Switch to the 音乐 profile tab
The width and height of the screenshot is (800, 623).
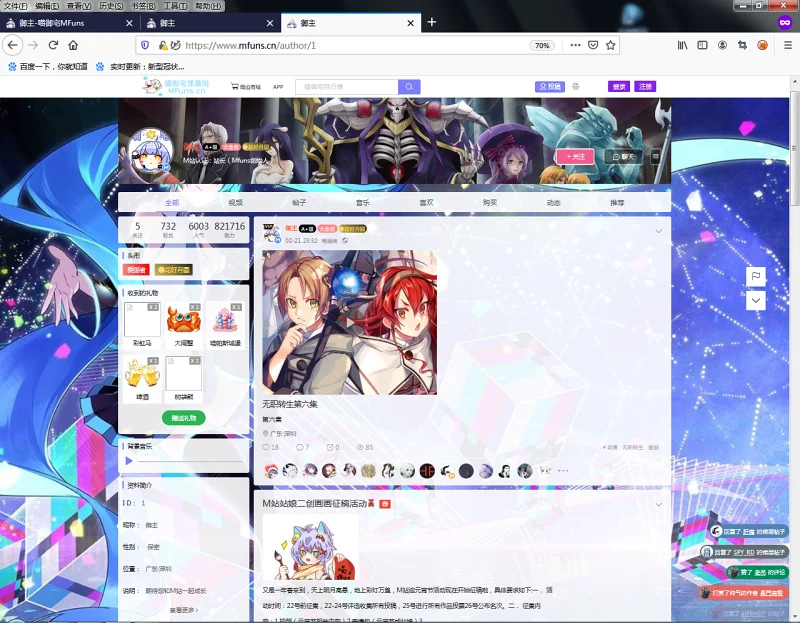click(x=363, y=203)
